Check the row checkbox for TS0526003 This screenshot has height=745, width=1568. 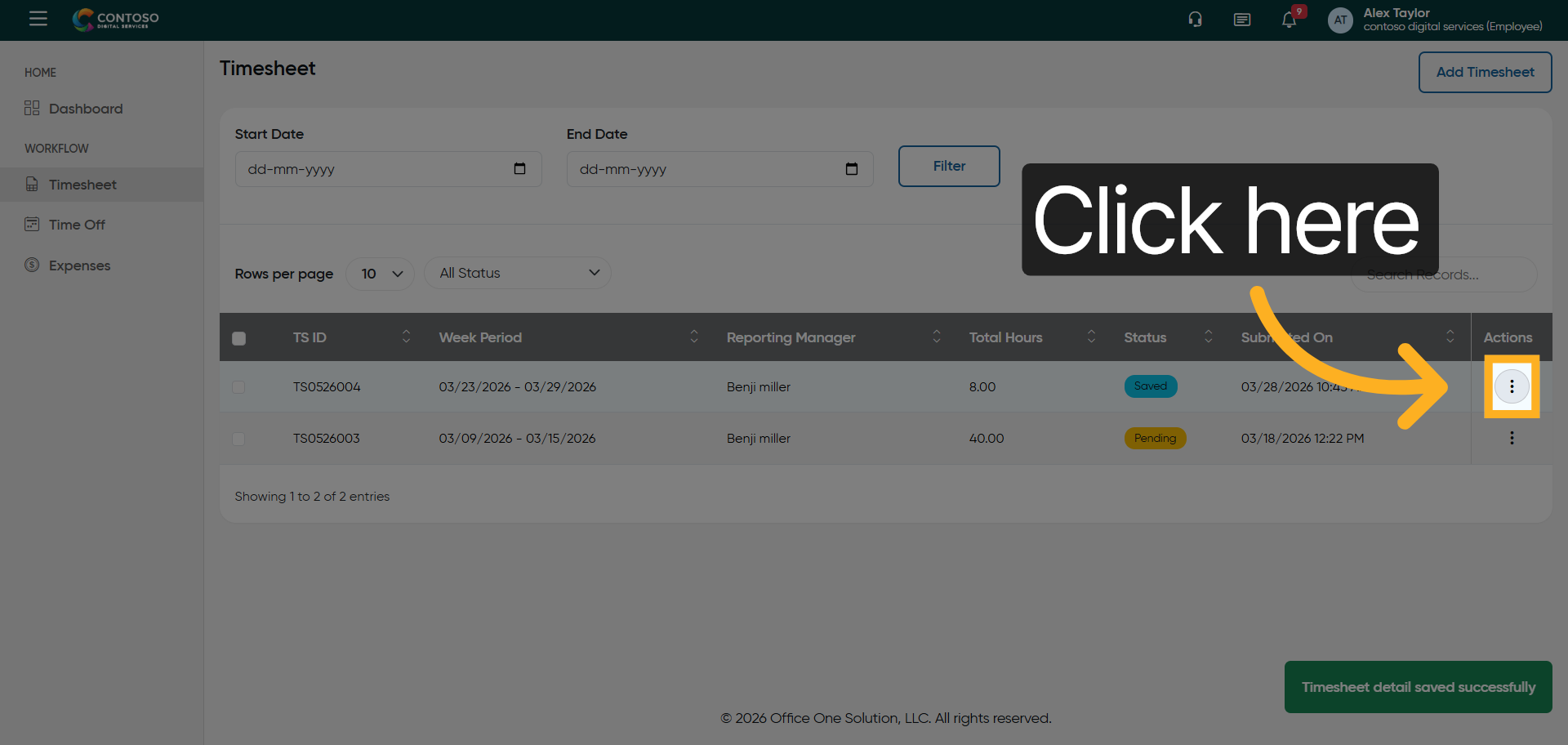tap(238, 439)
